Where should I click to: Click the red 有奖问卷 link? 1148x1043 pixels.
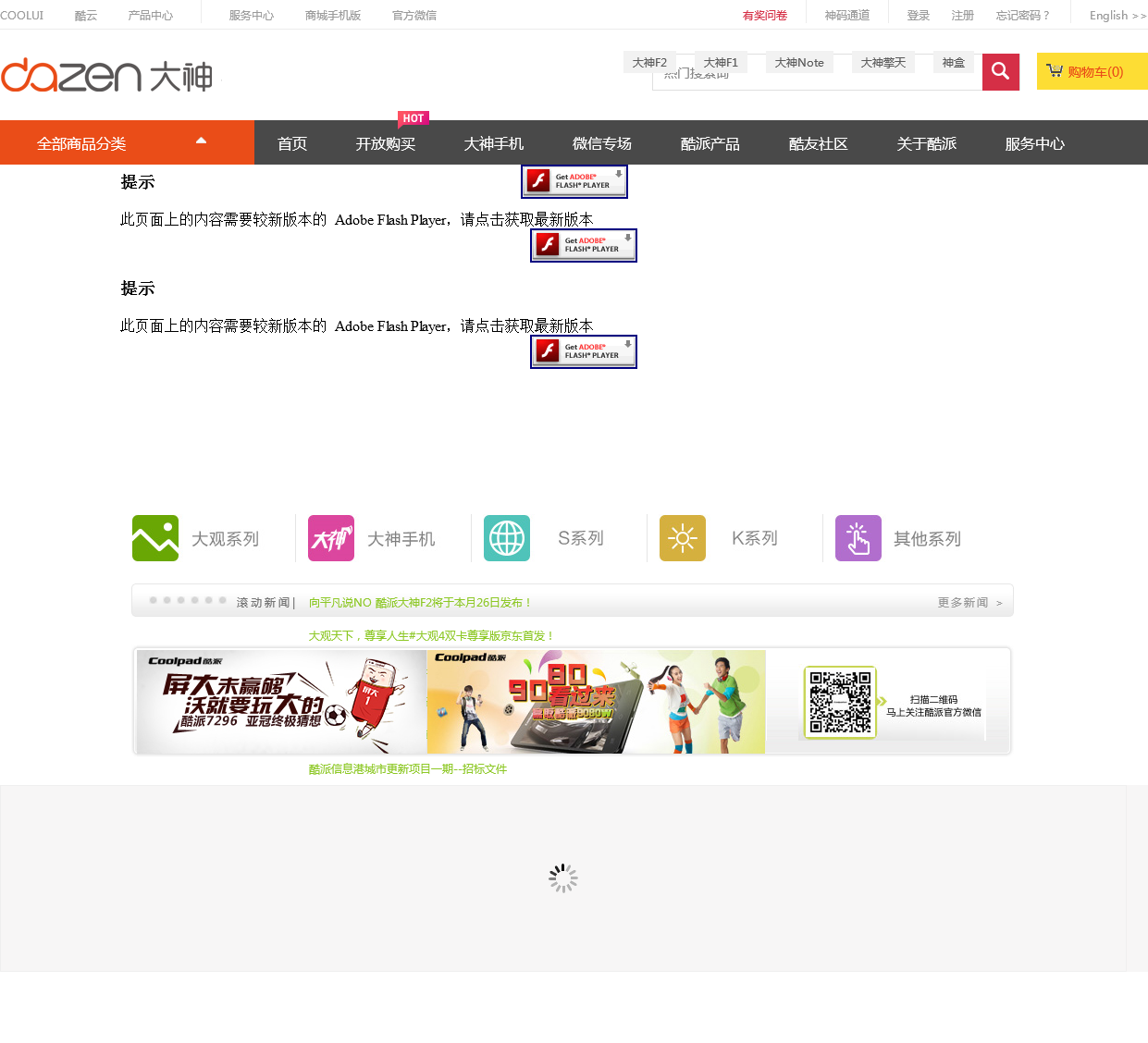765,15
